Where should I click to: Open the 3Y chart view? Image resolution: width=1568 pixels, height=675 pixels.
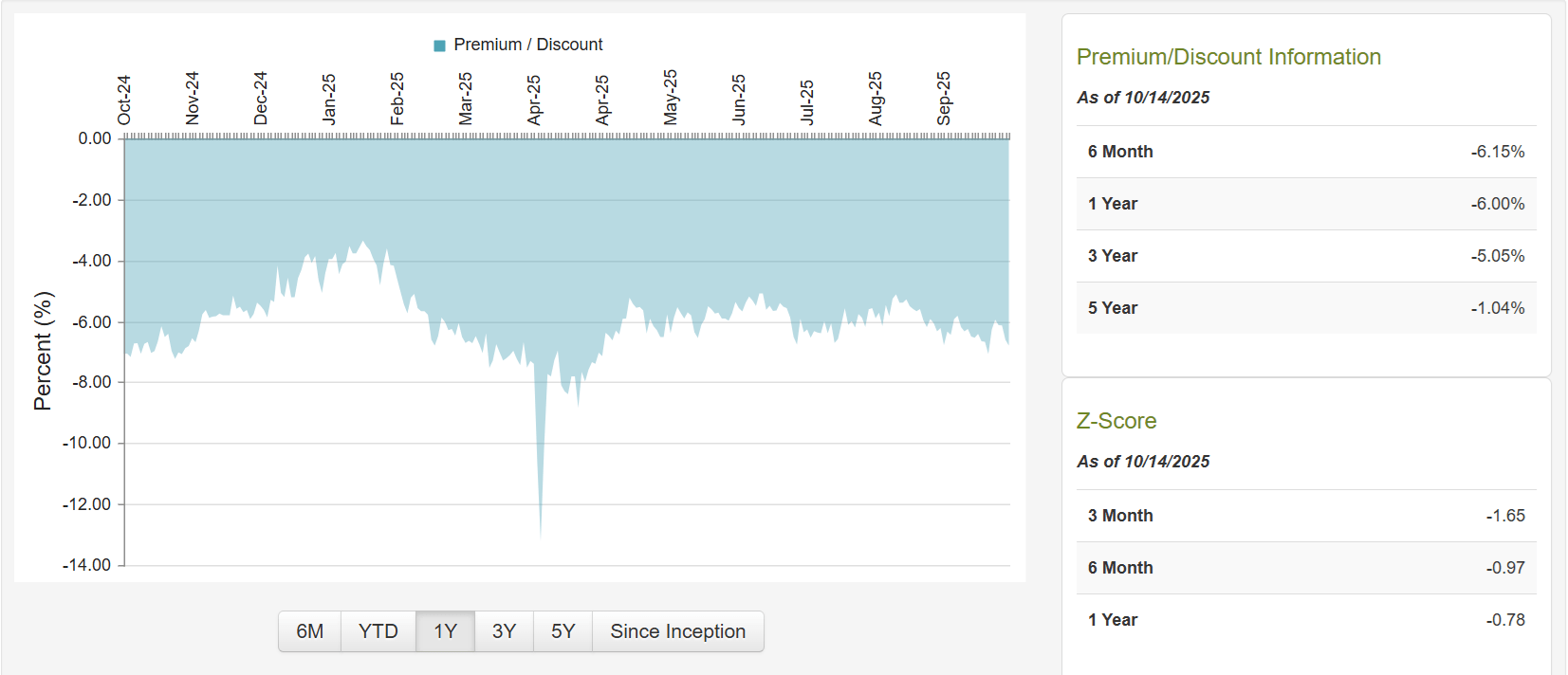[x=504, y=630]
